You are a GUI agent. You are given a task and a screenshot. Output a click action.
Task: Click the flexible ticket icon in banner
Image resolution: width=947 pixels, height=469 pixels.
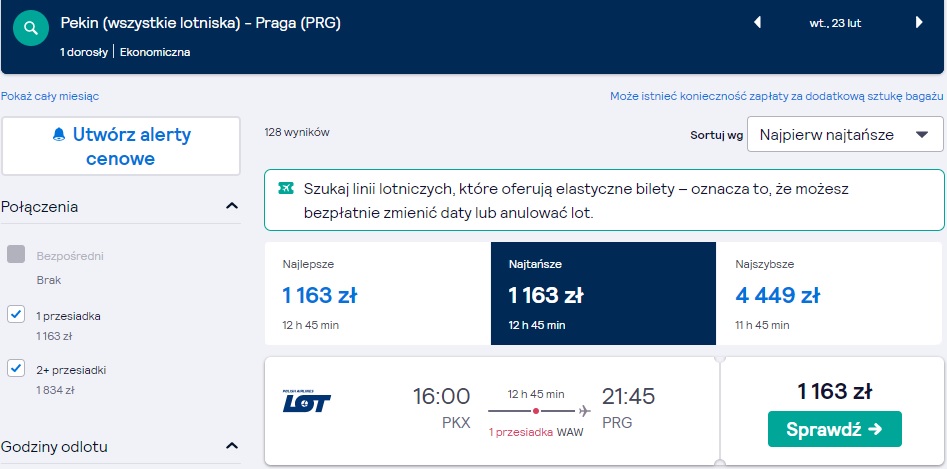pos(286,188)
